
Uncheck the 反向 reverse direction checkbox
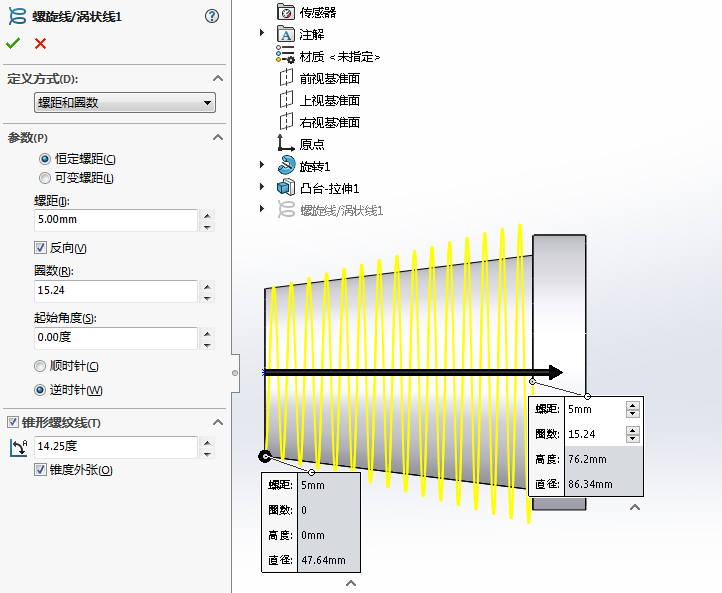pyautogui.click(x=41, y=248)
